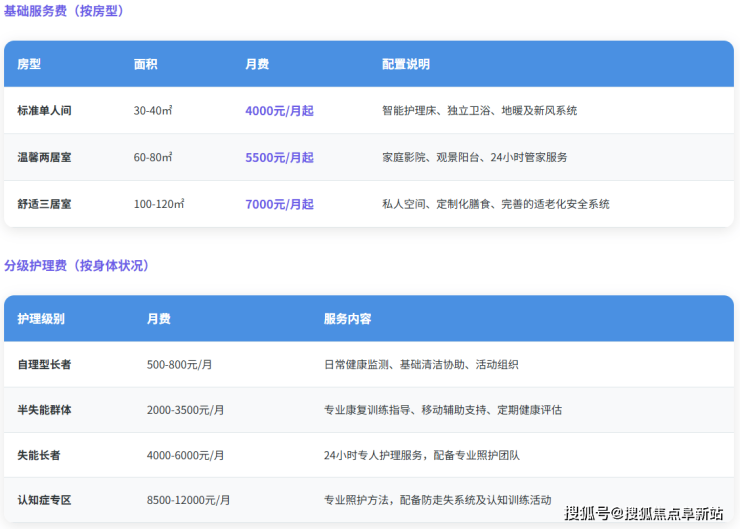This screenshot has width=740, height=529.
Task: Click the 5500元/月起 price text
Action: coord(279,158)
